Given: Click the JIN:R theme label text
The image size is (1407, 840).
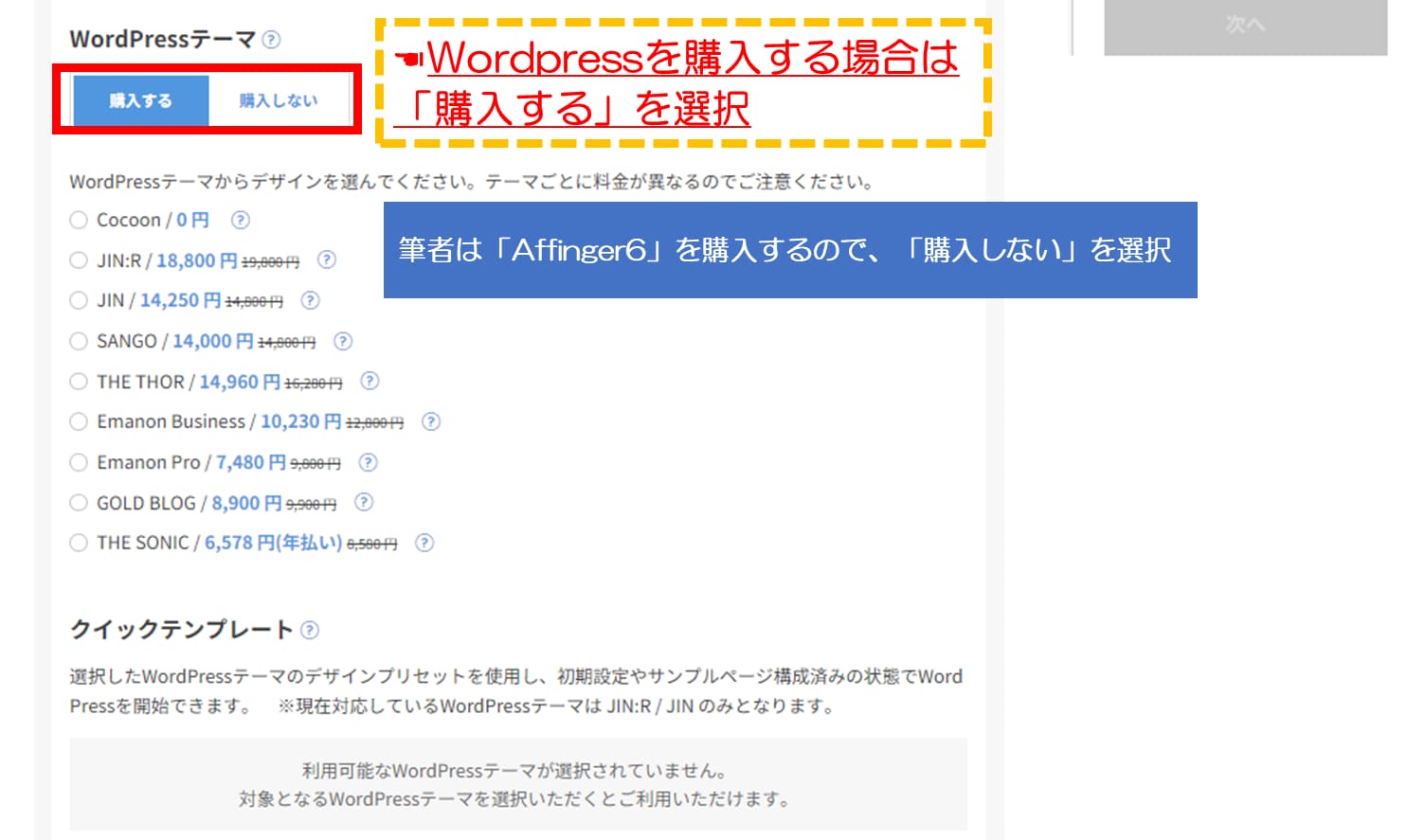Looking at the screenshot, I should tap(198, 260).
